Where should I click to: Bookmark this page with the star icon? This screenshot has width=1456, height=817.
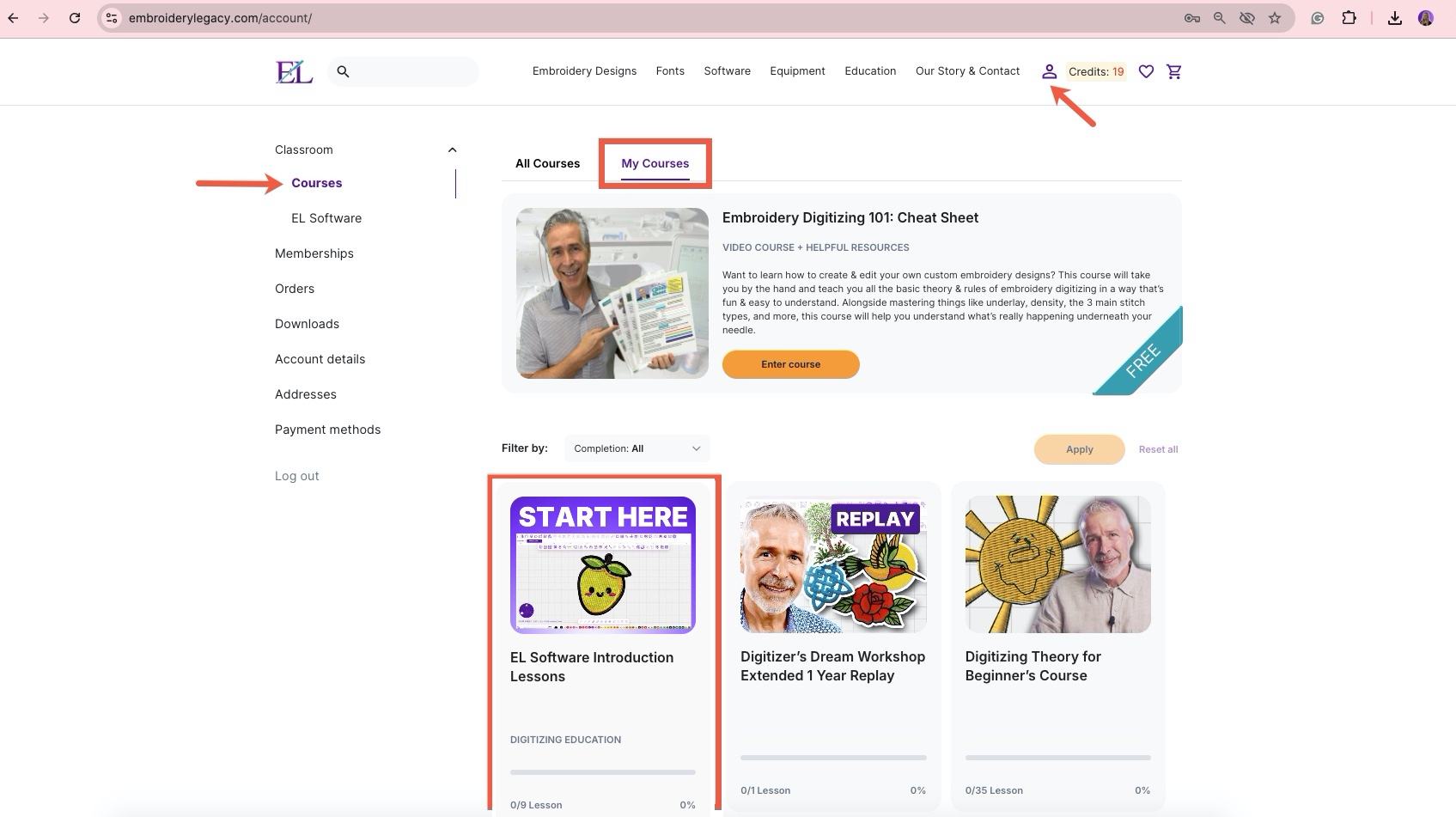tap(1275, 18)
